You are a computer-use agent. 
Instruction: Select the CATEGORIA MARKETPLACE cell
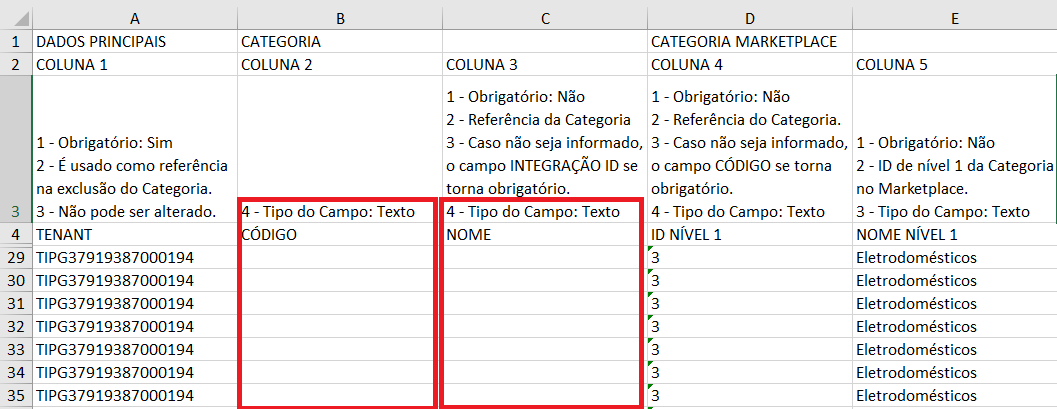[x=749, y=42]
